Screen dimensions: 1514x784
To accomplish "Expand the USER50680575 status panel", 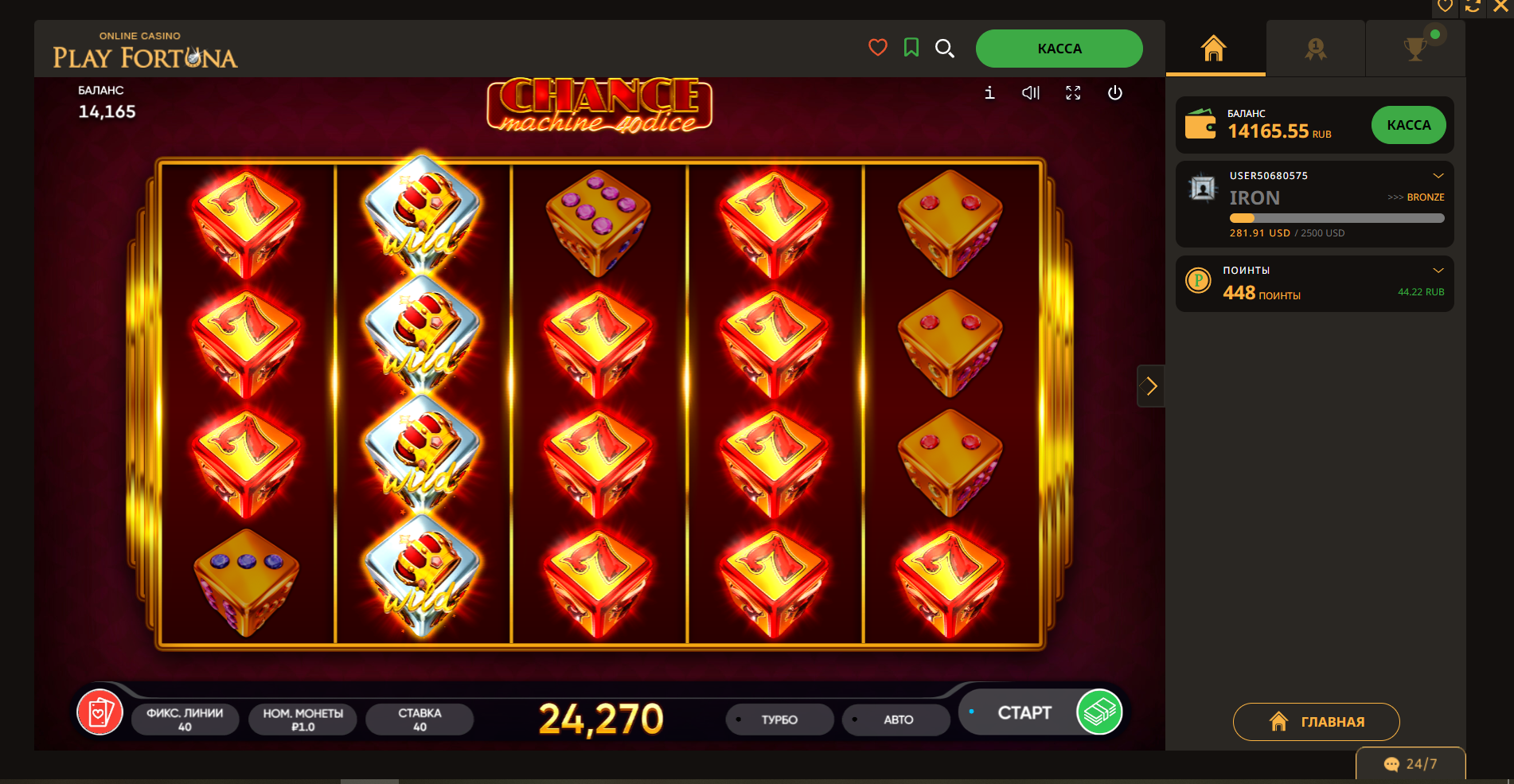I will pos(1438,176).
